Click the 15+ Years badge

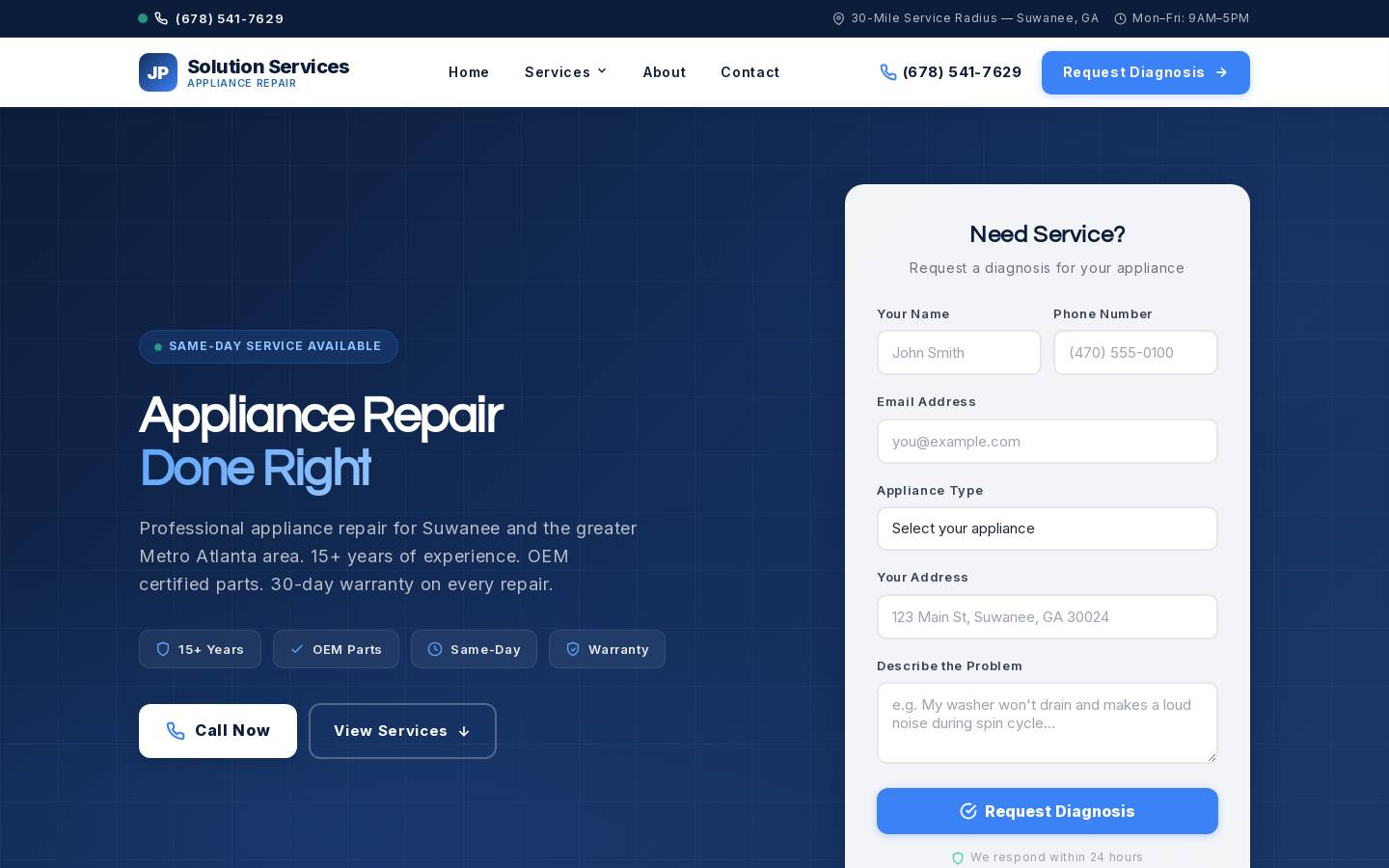pos(200,649)
